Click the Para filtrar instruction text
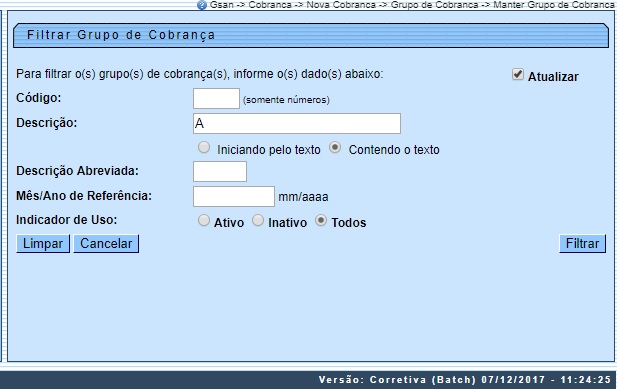 200,74
